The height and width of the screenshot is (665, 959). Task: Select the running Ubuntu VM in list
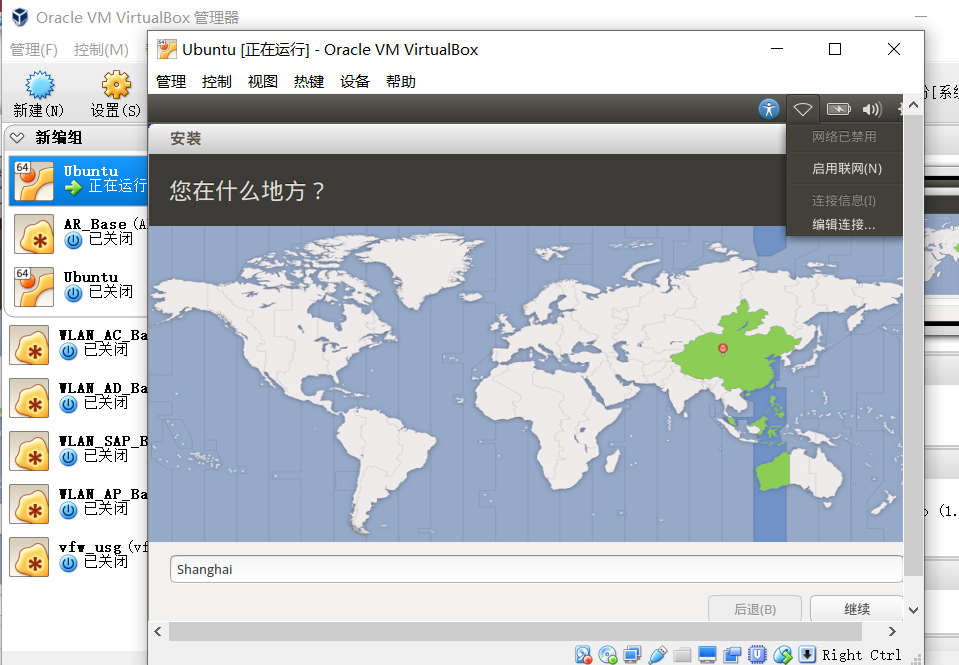[78, 180]
